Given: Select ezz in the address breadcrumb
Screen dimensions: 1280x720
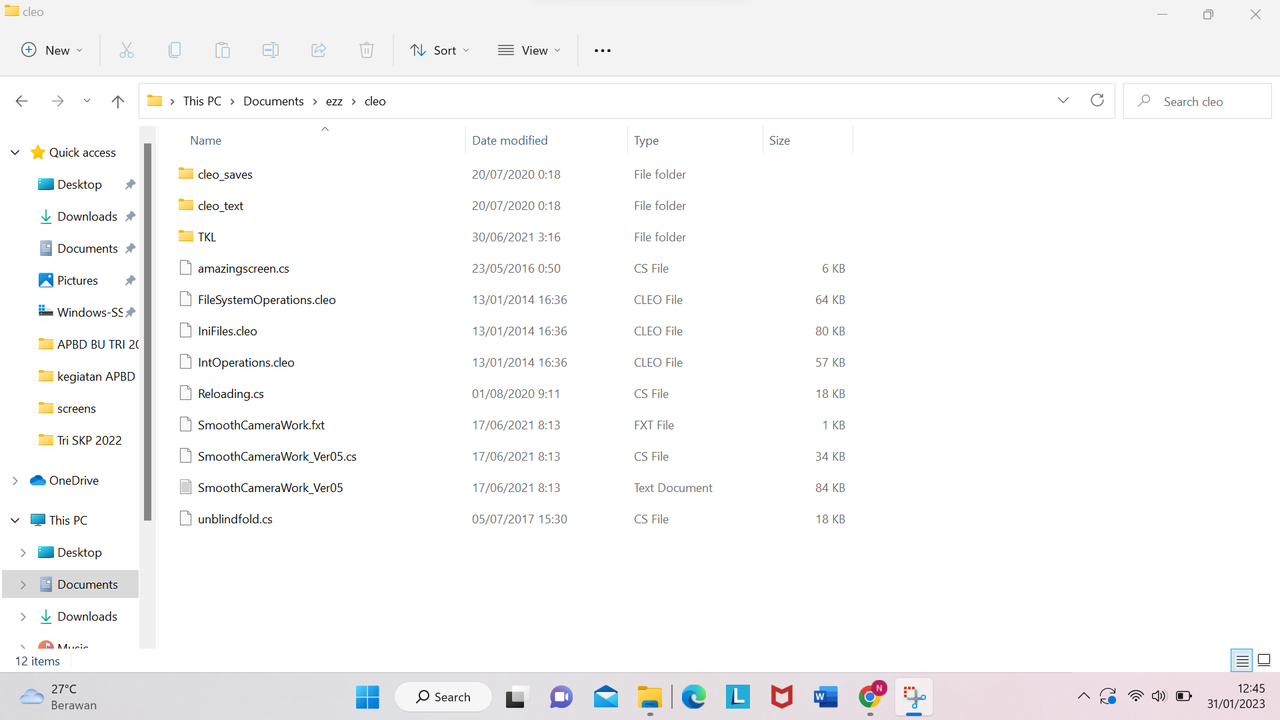Looking at the screenshot, I should [x=334, y=101].
